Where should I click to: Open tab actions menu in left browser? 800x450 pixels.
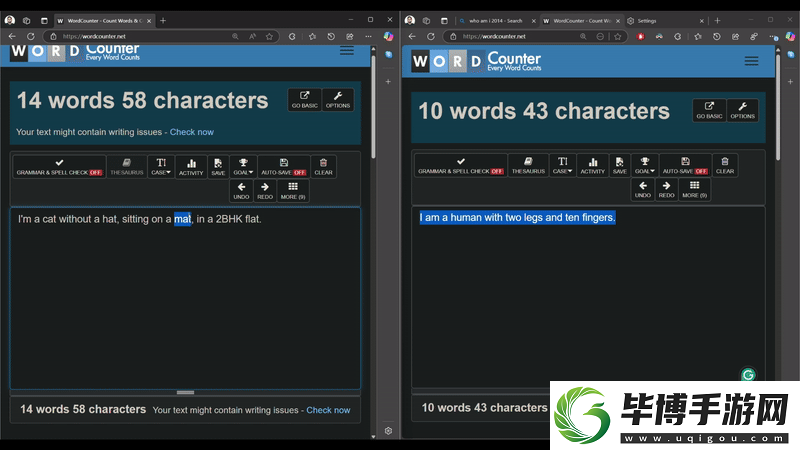(x=44, y=20)
